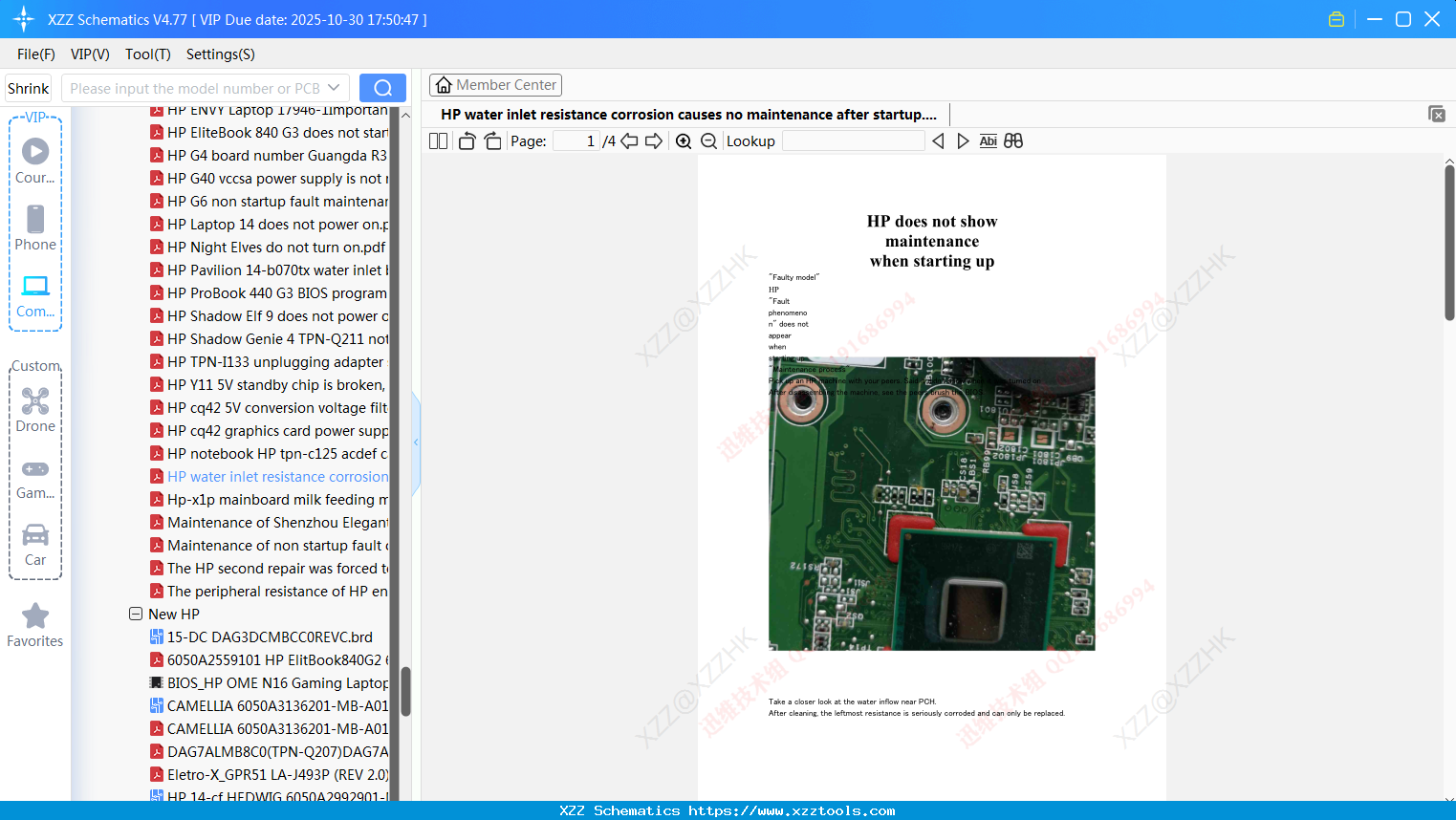
Task: Open Member Center home button
Action: (x=495, y=85)
